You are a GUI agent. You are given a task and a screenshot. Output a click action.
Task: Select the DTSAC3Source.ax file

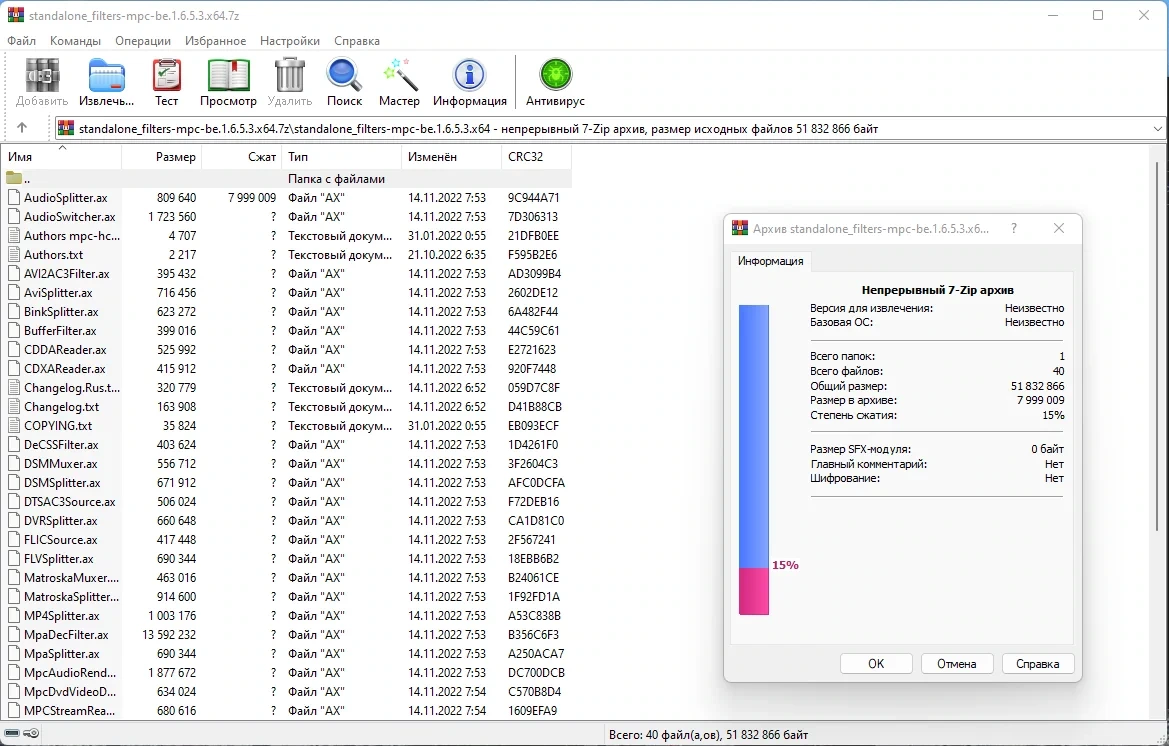pyautogui.click(x=69, y=502)
